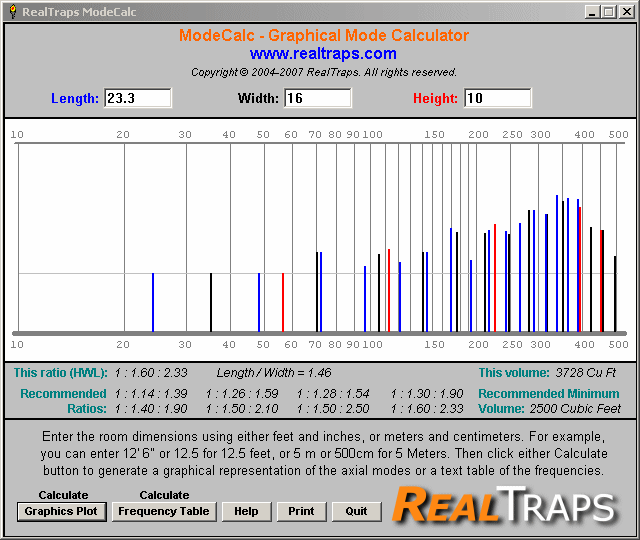Select the recommended ratio 1 : 1.60 : 2.33
Viewport: 640px width, 540px height.
[427, 409]
